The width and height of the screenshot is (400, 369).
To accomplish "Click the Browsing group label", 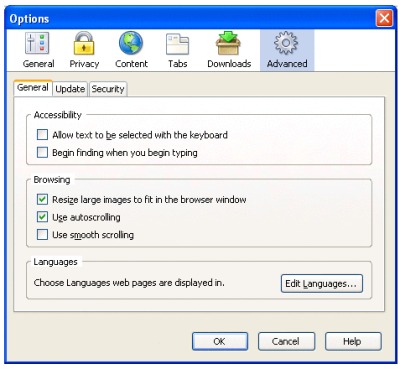I will tap(52, 180).
